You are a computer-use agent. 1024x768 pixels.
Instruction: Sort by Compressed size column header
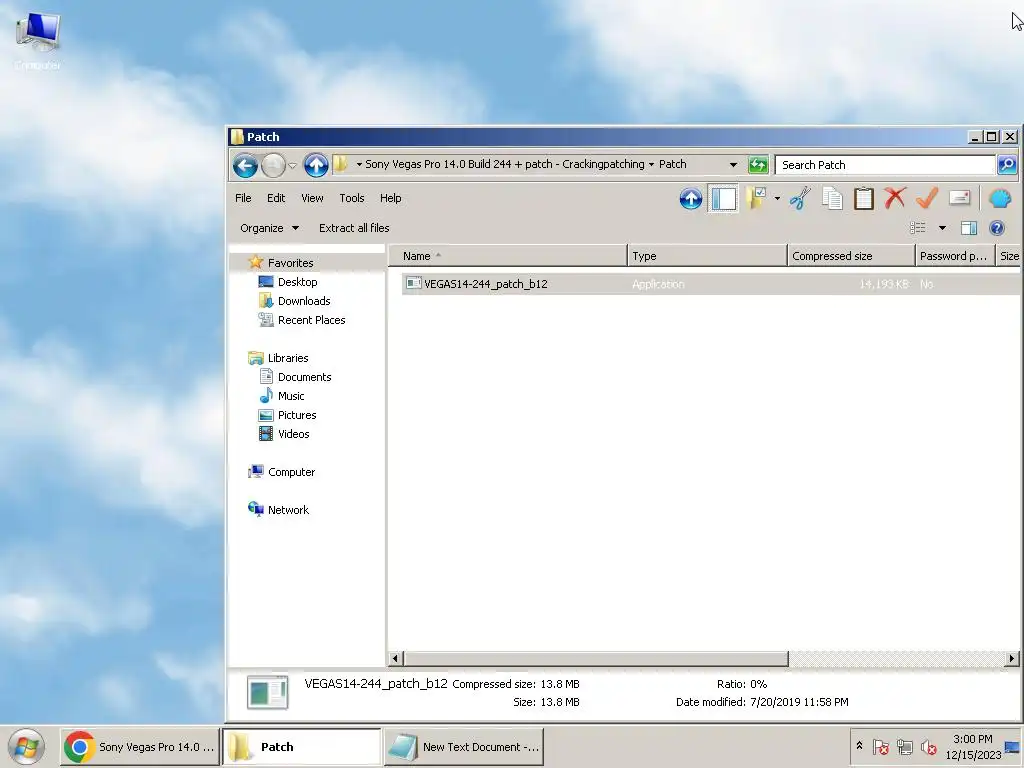point(850,256)
